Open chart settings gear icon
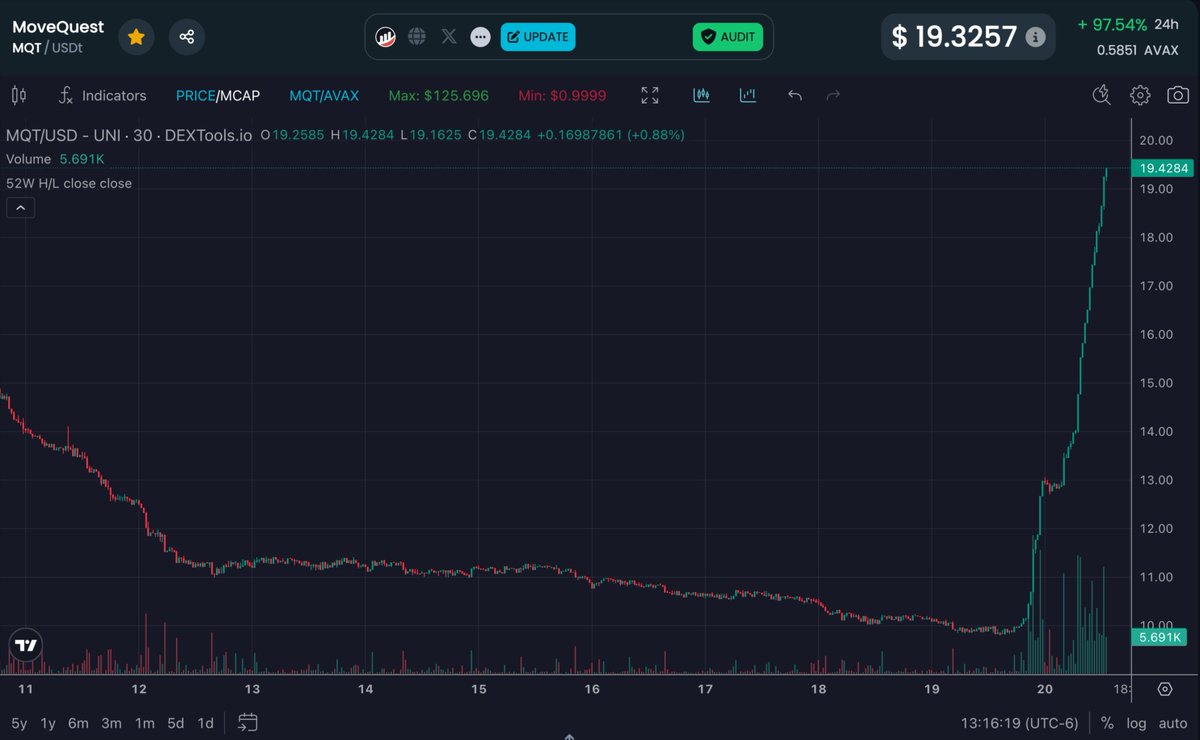The image size is (1200, 740). 1140,95
